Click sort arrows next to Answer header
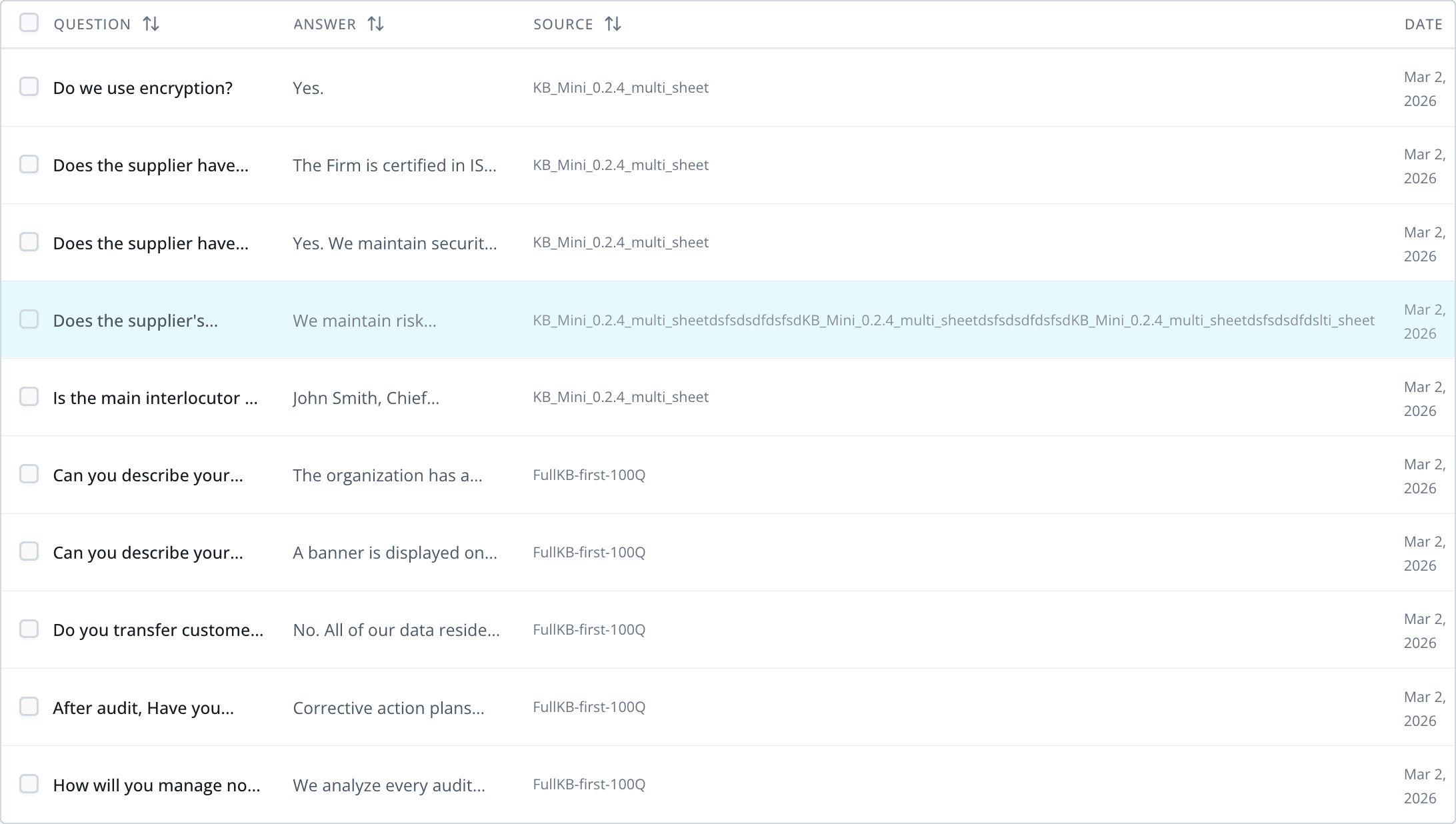Viewport: 1456px width, 824px height. point(375,24)
